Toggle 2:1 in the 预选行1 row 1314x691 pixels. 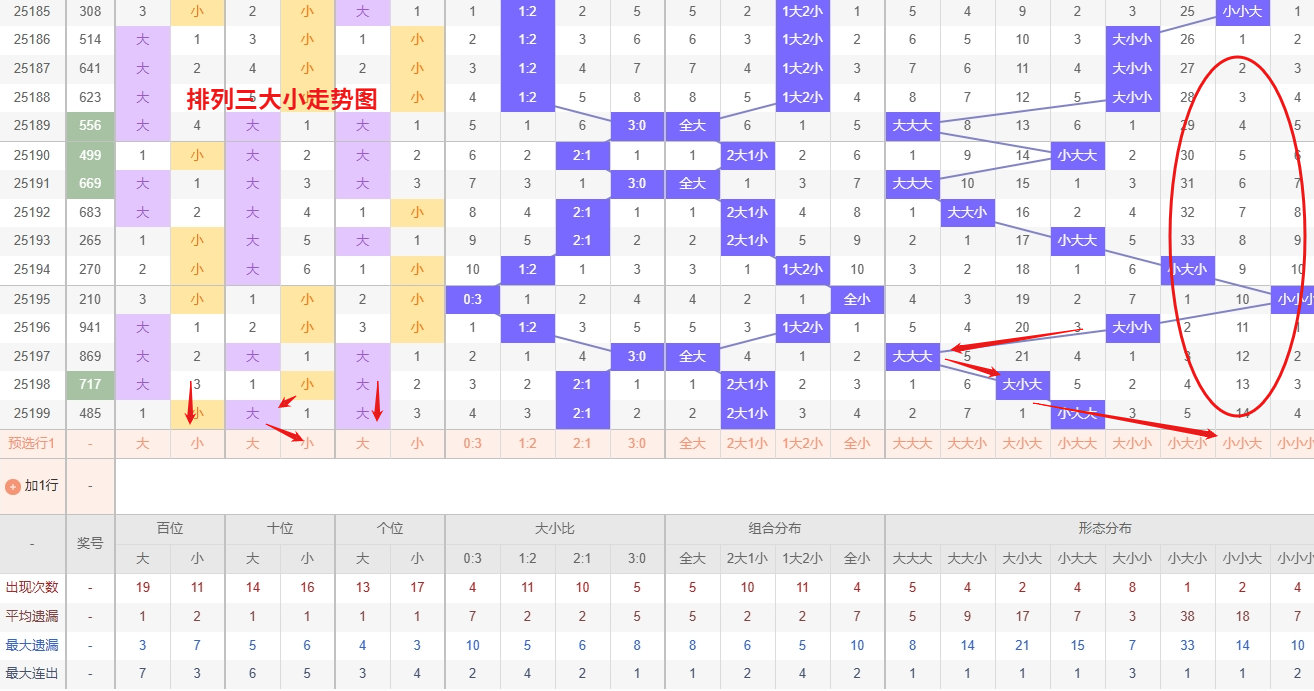click(582, 444)
